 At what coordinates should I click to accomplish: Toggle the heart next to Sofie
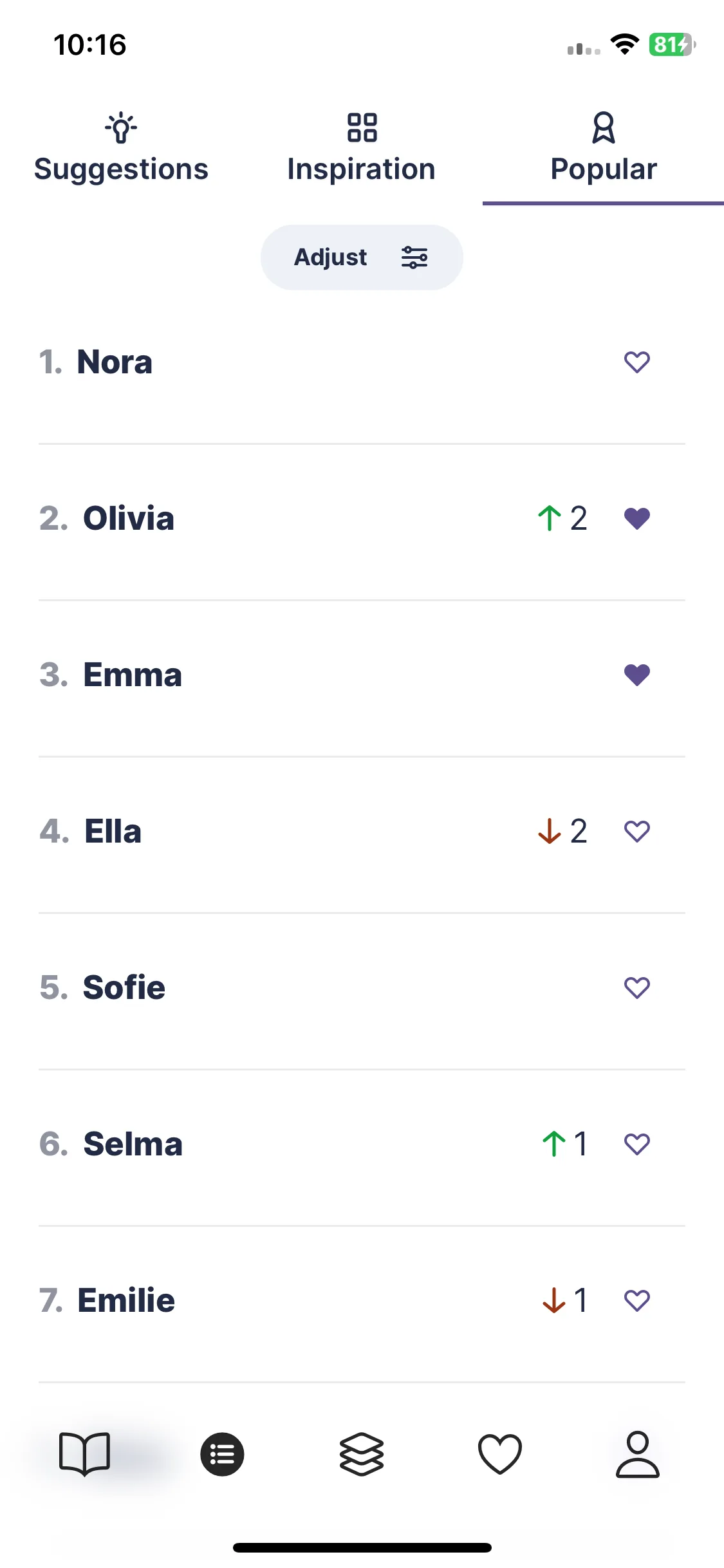pos(637,987)
